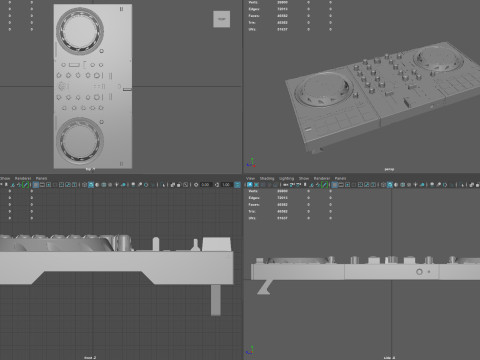This screenshot has height=360, width=480.
Task: Toggle X-Ray Active Components in front panel
Action: tap(179, 185)
